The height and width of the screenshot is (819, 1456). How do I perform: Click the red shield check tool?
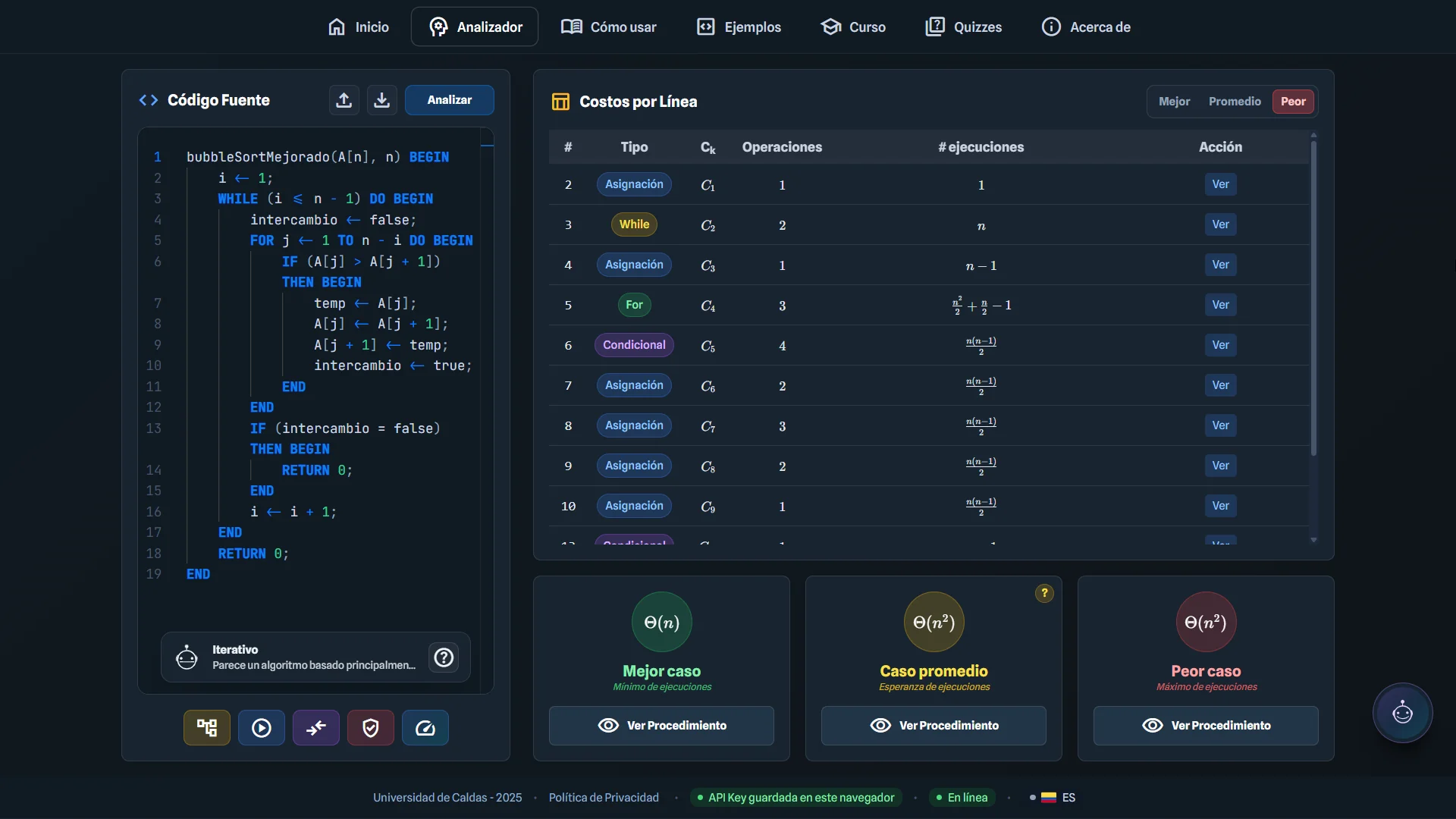(371, 728)
